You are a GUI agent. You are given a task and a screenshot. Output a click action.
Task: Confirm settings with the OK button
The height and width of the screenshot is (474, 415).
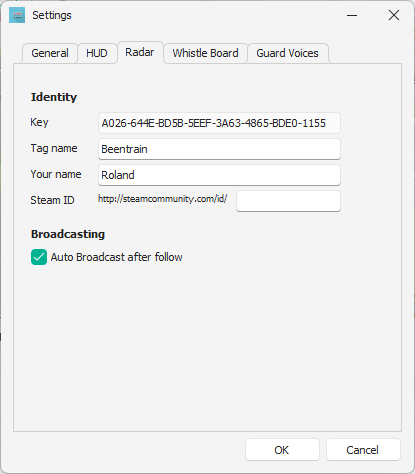(282, 450)
